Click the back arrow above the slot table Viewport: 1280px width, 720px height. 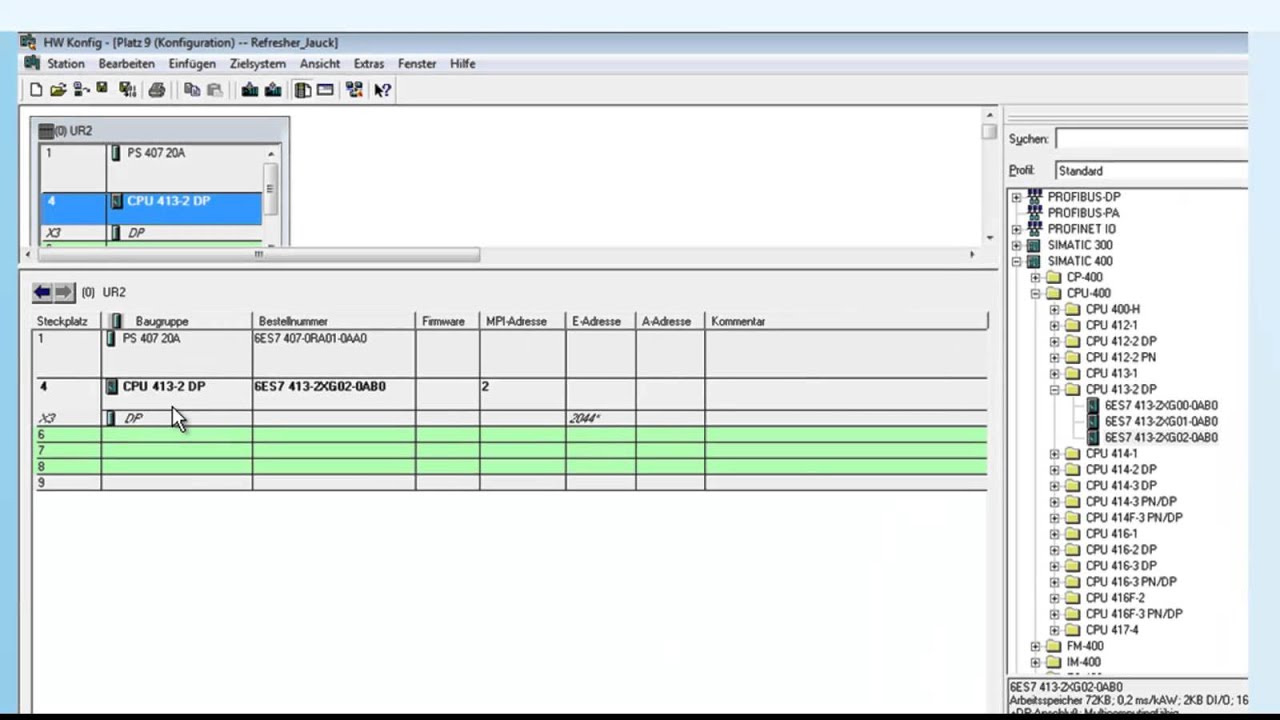click(x=42, y=292)
